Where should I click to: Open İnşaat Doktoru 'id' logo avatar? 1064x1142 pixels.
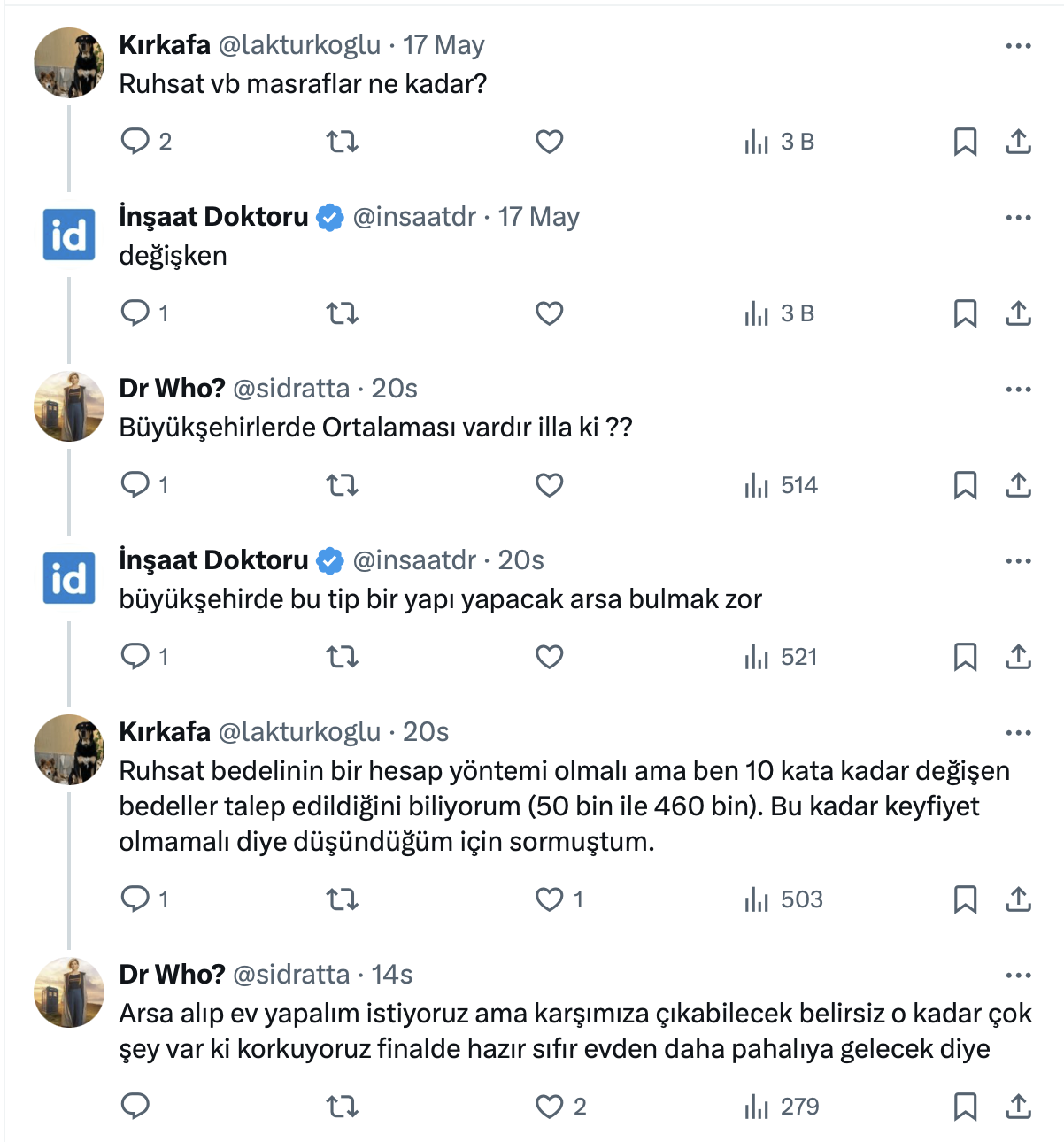coord(69,235)
